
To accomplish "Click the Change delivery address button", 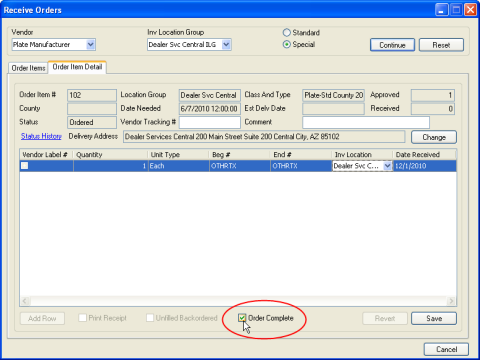I will [434, 137].
